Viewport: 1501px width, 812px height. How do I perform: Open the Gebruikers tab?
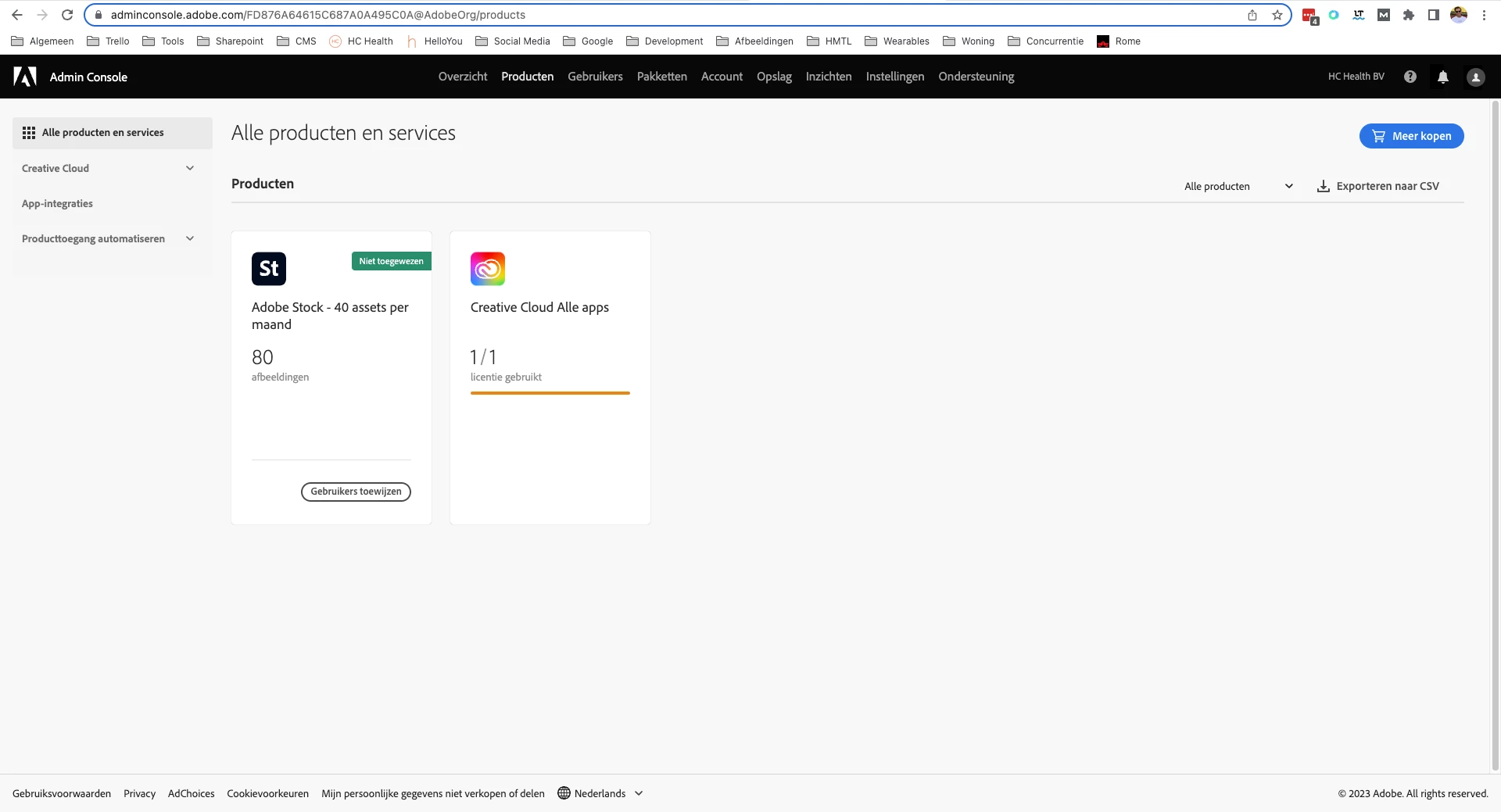click(x=595, y=77)
